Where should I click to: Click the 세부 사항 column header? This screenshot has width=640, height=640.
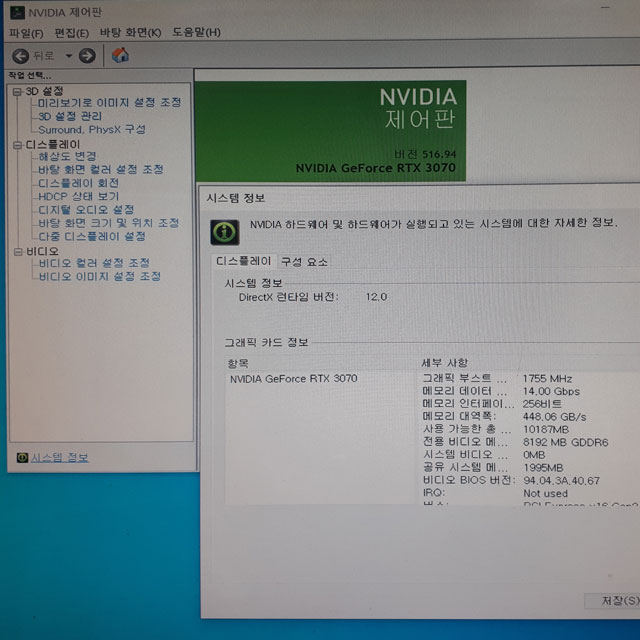[444, 362]
